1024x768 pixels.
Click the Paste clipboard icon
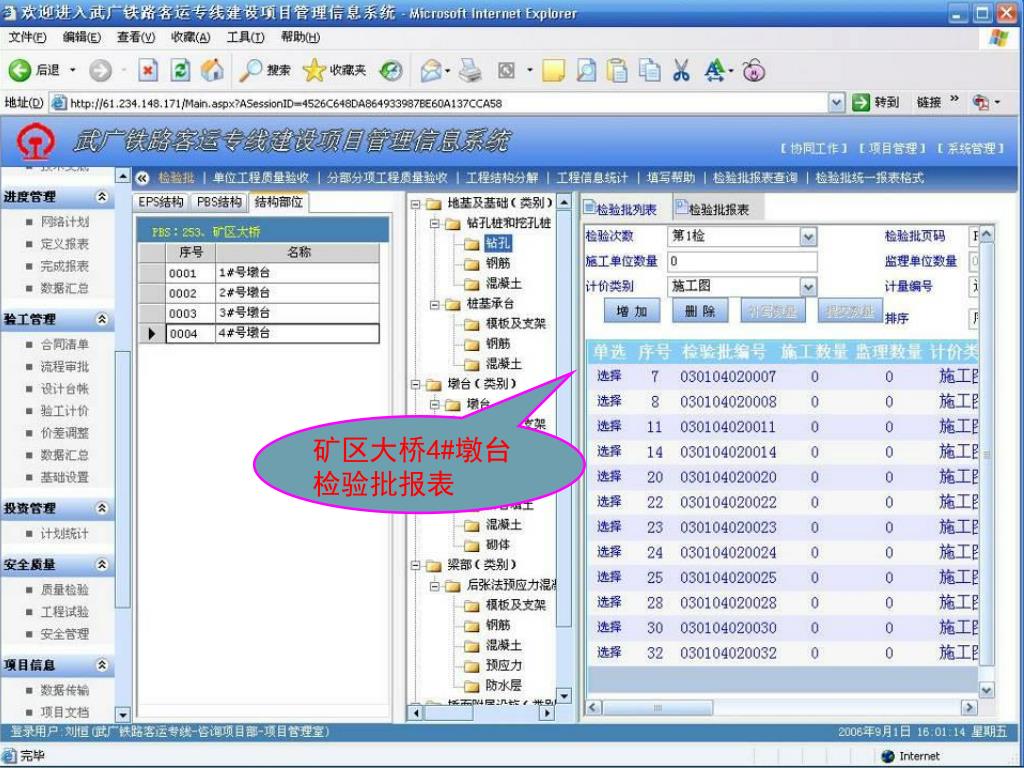[x=617, y=70]
